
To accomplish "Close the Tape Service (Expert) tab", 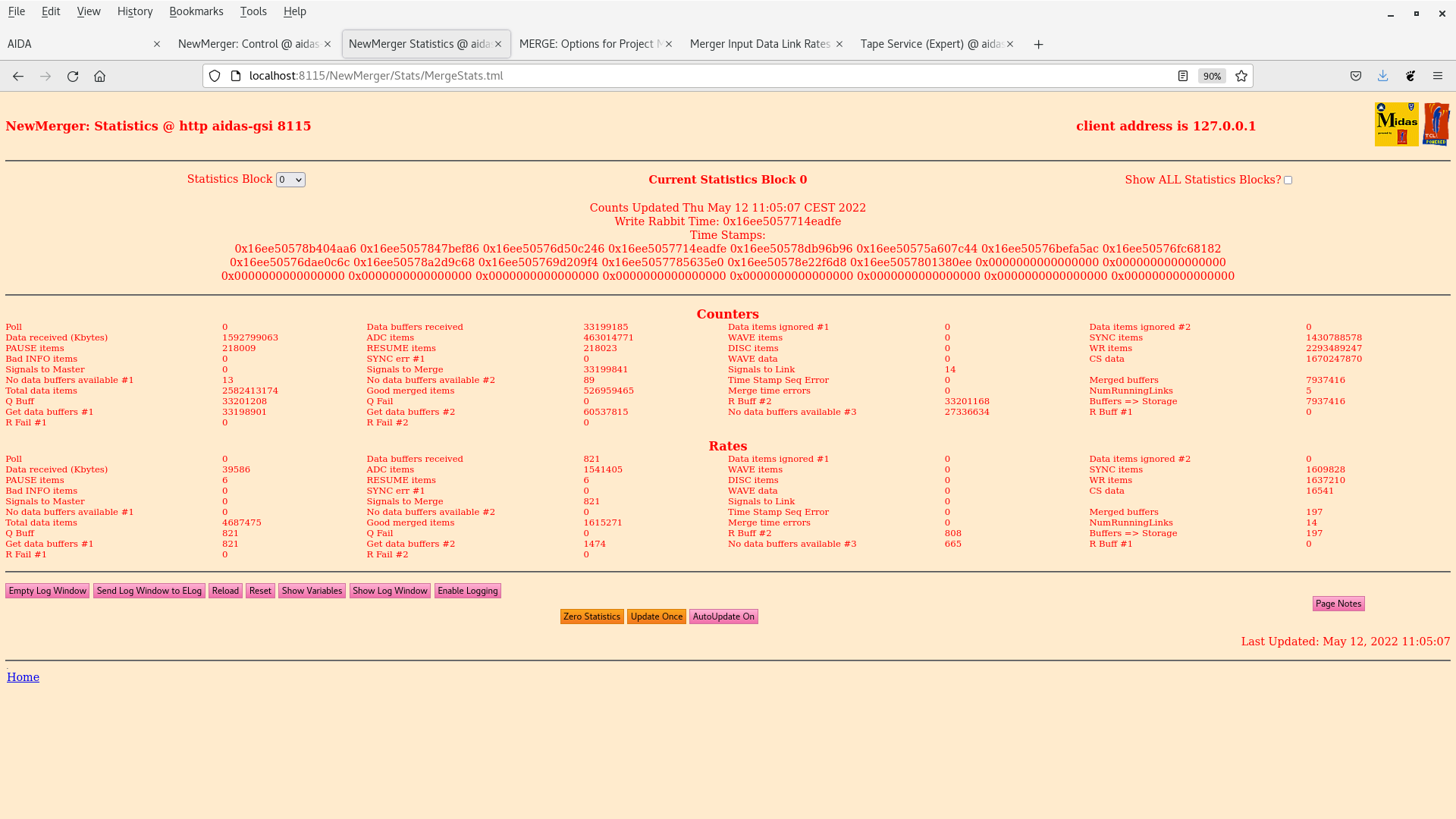I will tap(1010, 44).
